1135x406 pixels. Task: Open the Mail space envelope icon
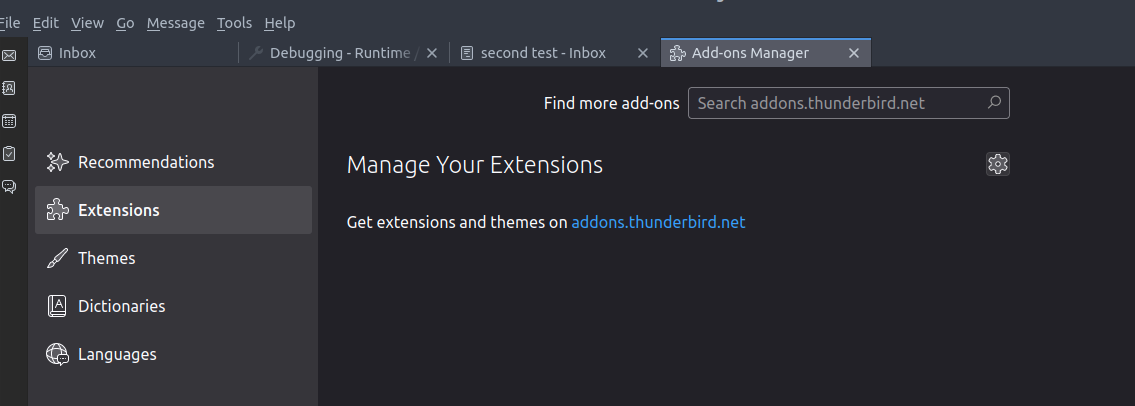[x=9, y=56]
